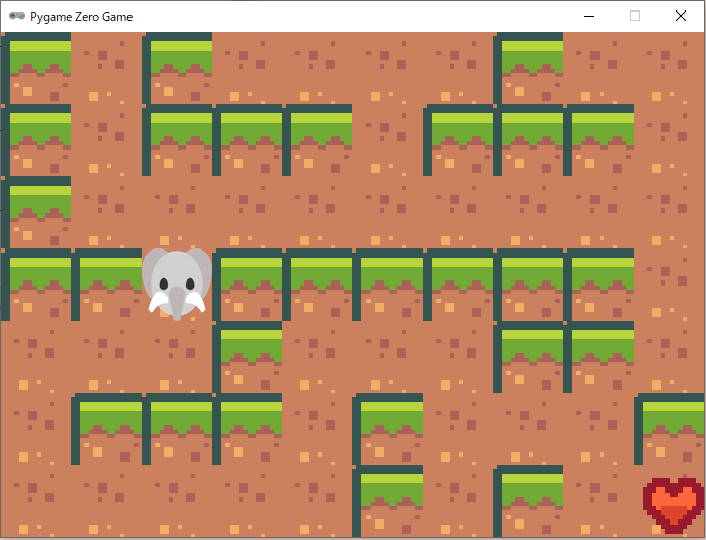The height and width of the screenshot is (540, 706).
Task: Click the grey elephant character
Action: 177,284
